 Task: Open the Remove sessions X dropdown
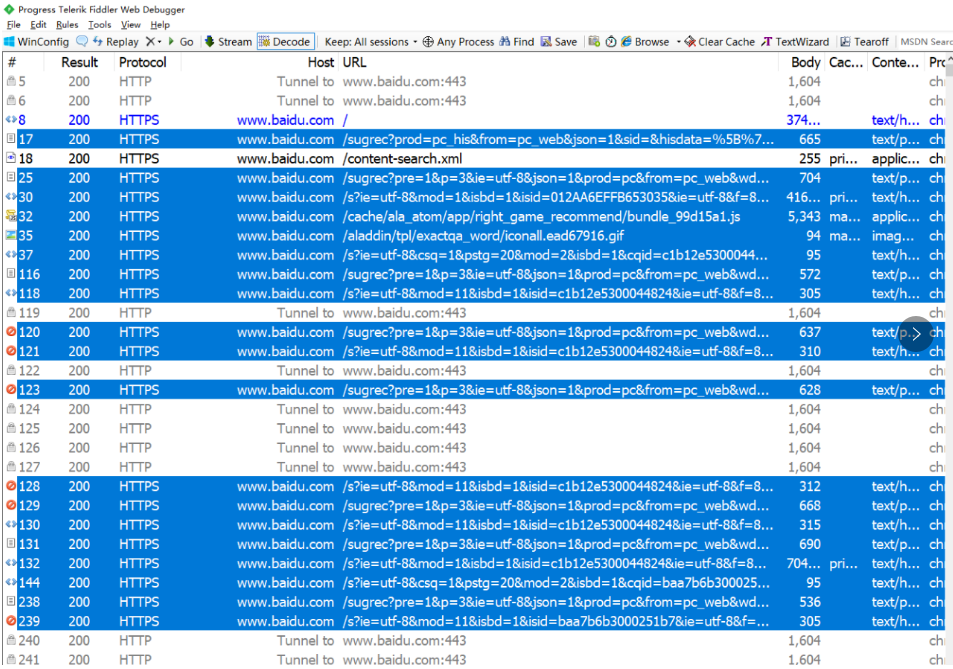pos(154,41)
